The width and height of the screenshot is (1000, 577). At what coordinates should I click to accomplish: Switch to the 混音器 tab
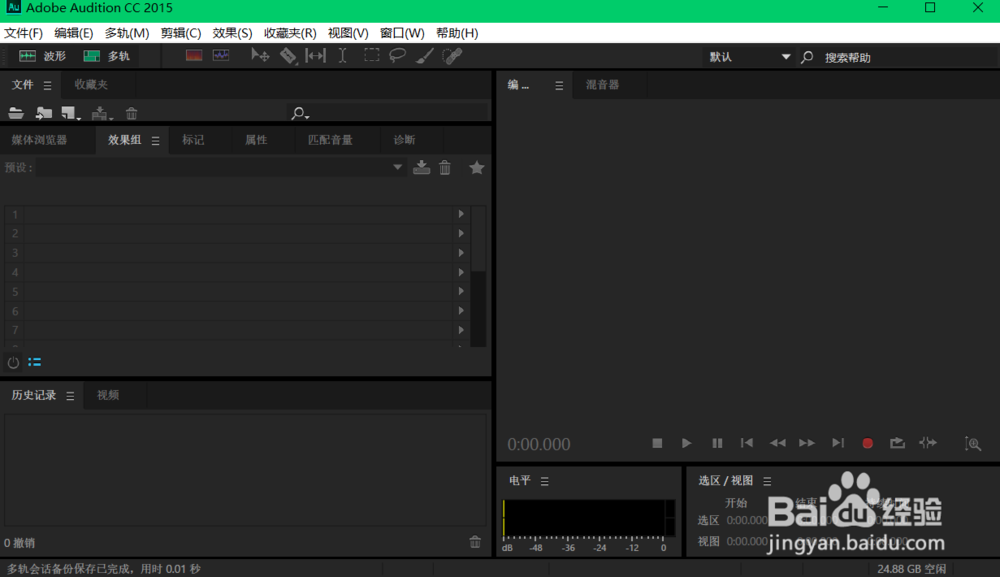(602, 84)
